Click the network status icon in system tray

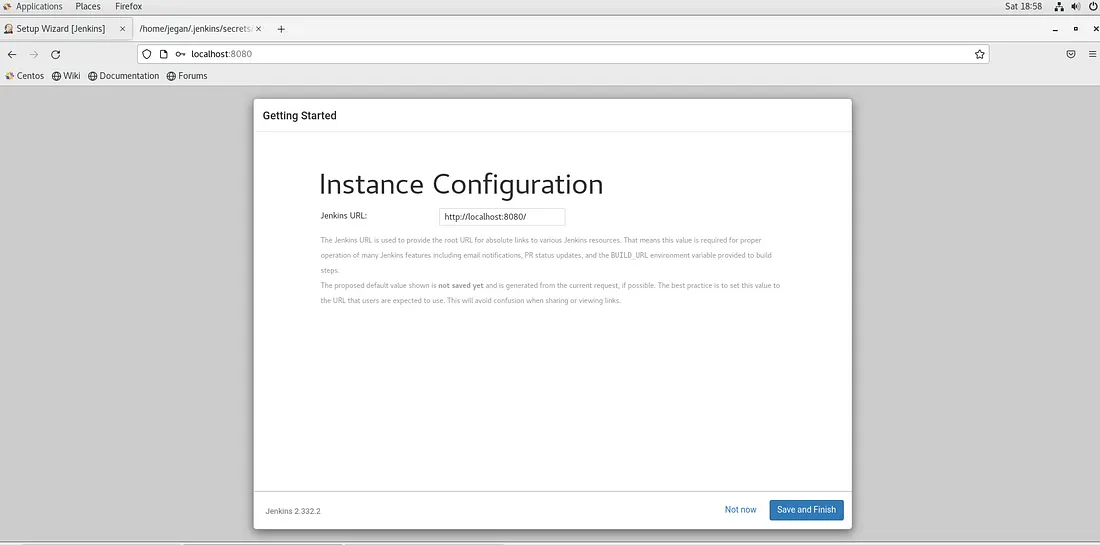click(1059, 6)
